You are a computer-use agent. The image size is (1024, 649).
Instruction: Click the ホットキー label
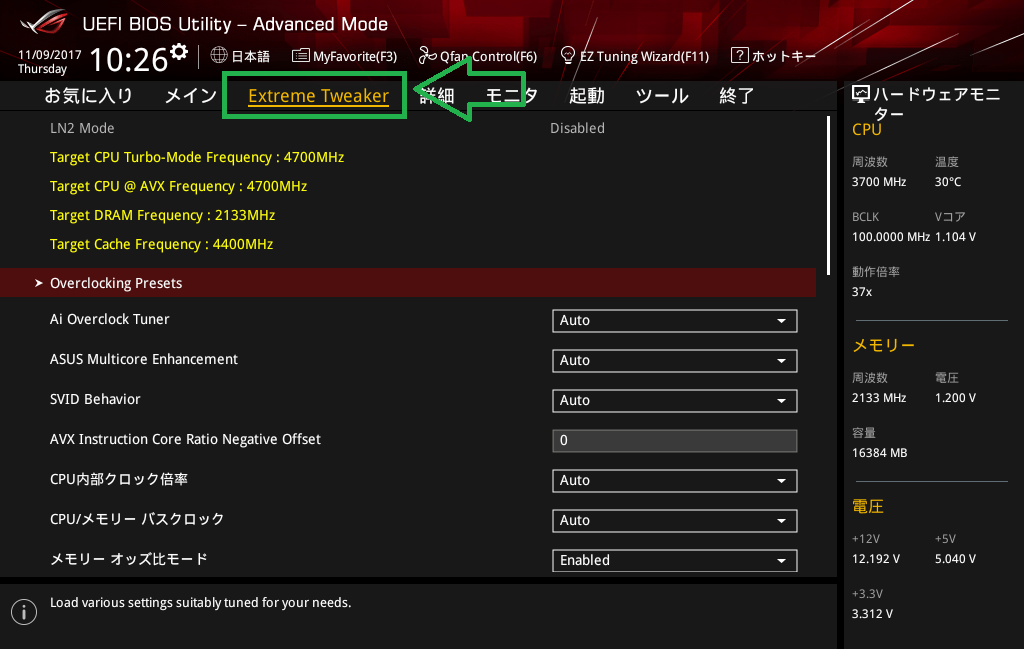point(784,56)
